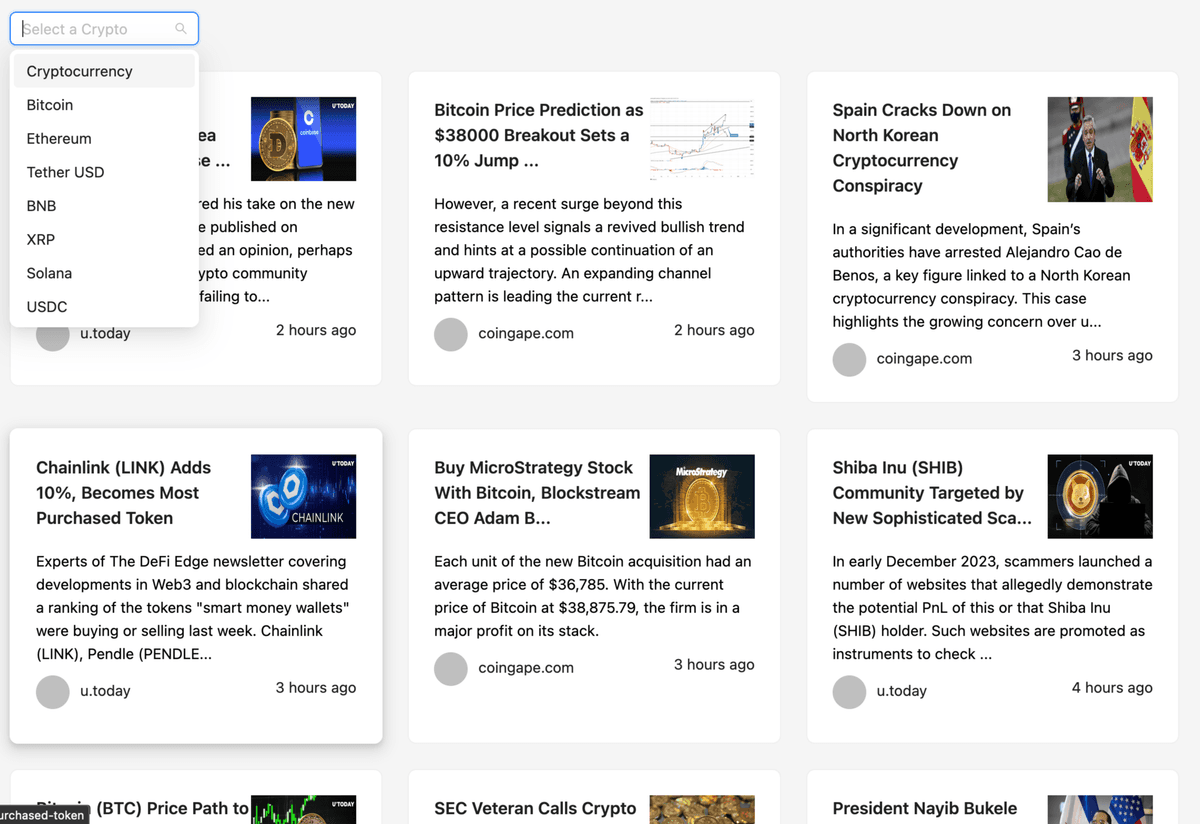Click the green candlestick thumbnail on bottom-left card
The image size is (1200, 824).
(303, 810)
